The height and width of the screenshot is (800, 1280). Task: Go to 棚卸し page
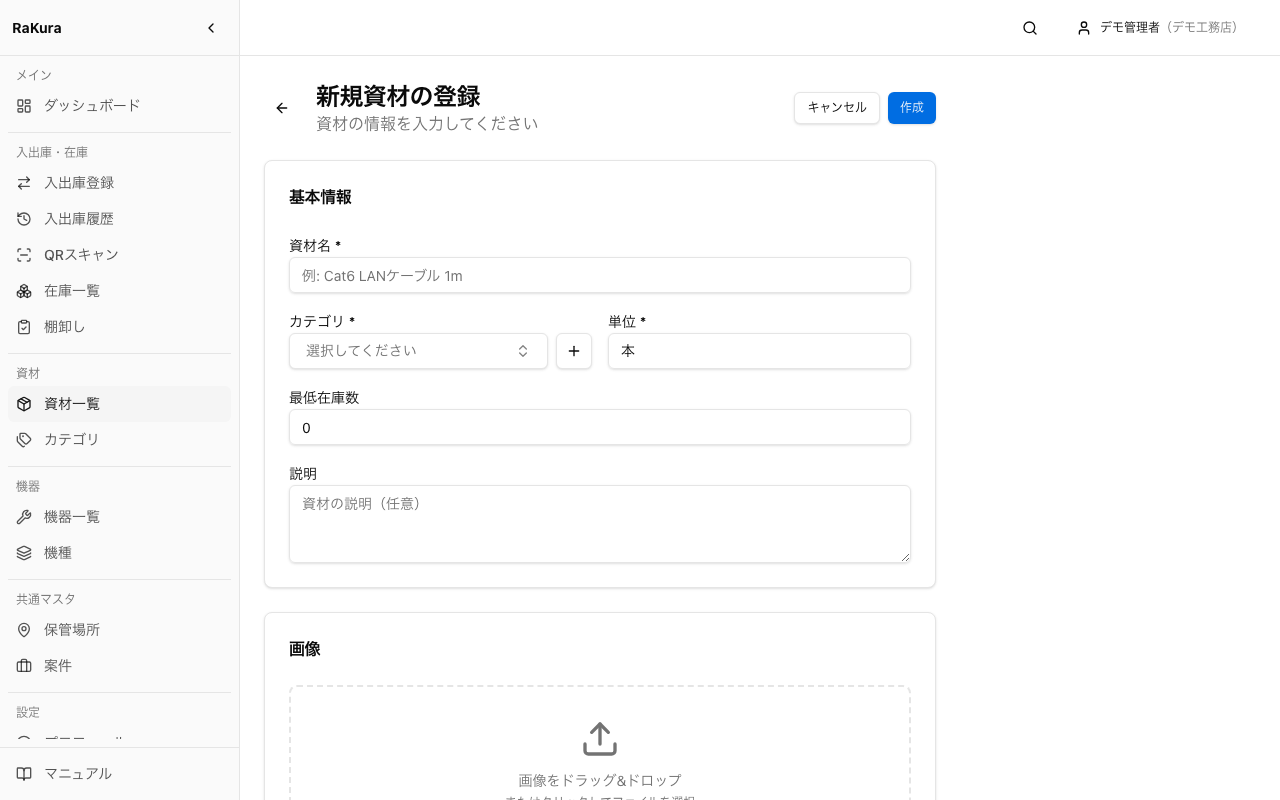point(119,327)
